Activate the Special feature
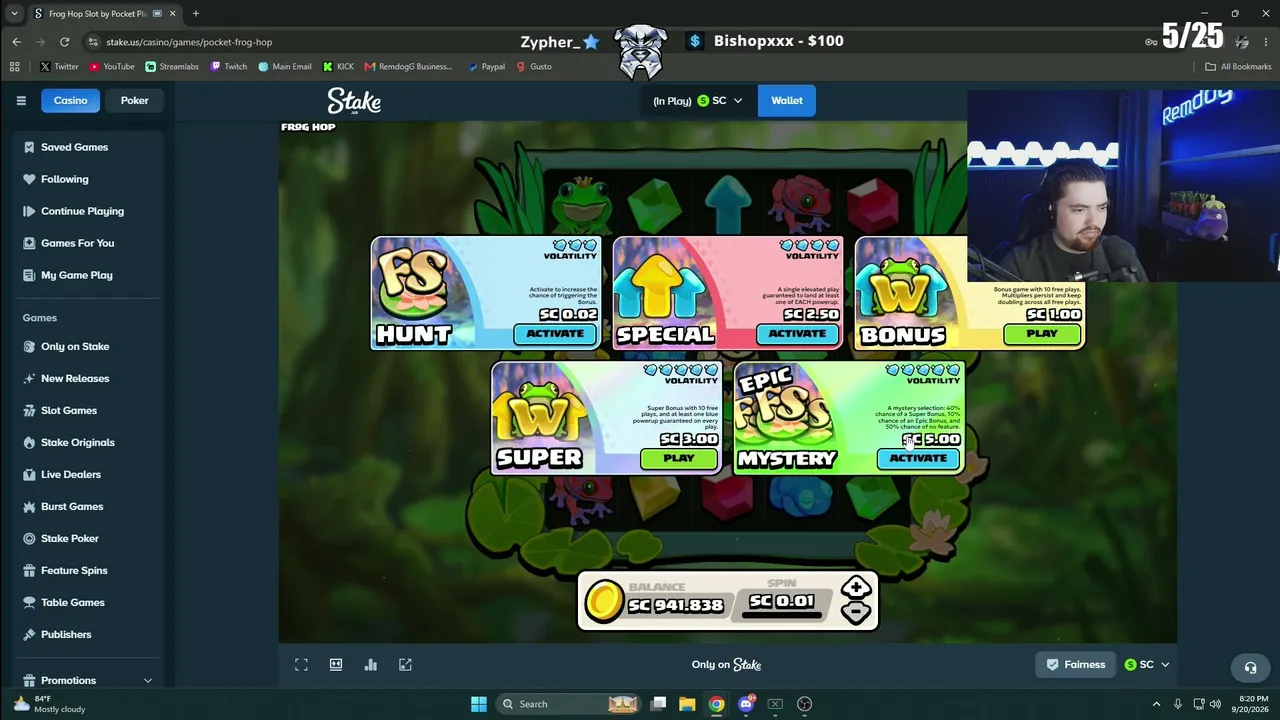 point(797,334)
